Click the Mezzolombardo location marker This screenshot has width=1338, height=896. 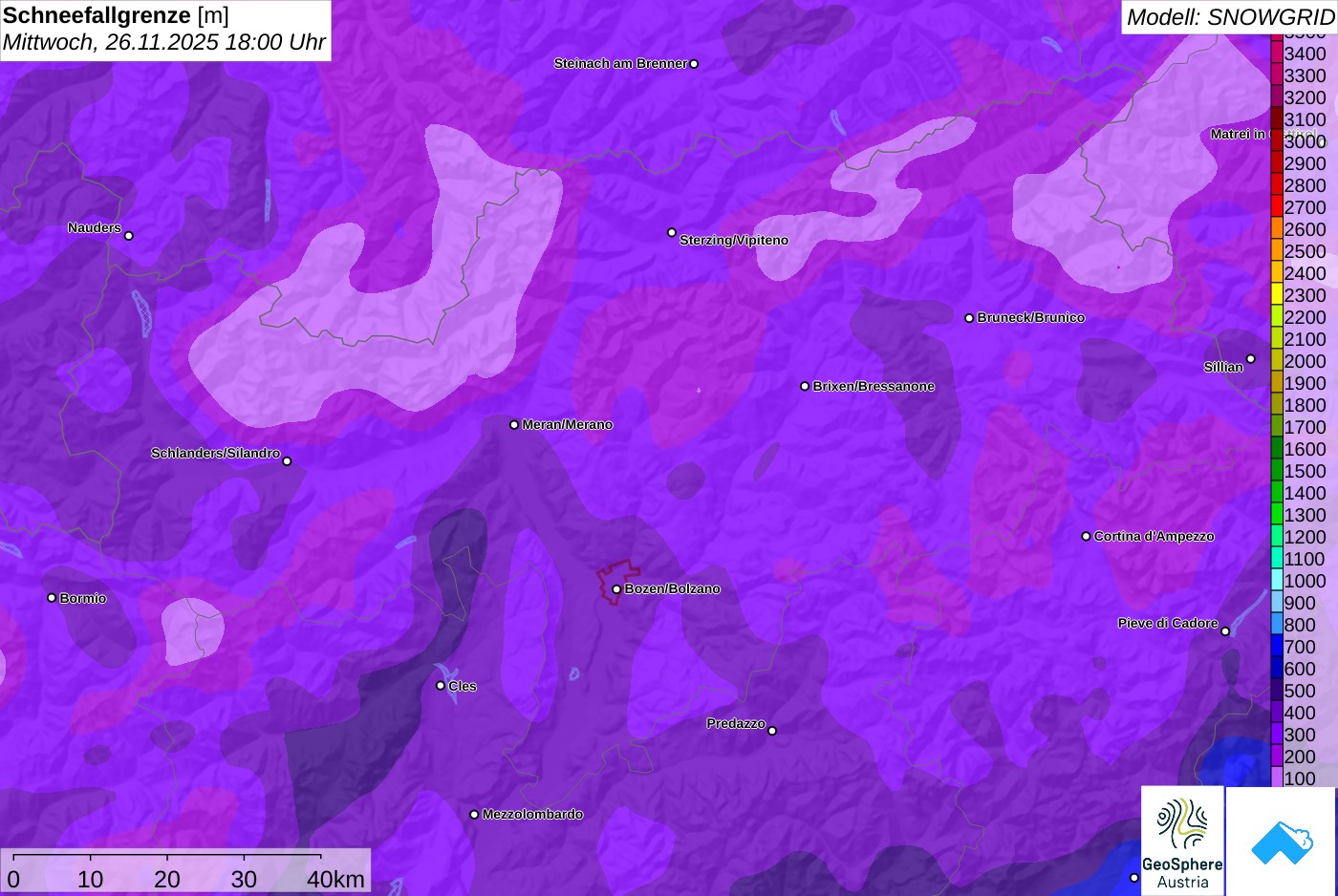[x=474, y=815]
